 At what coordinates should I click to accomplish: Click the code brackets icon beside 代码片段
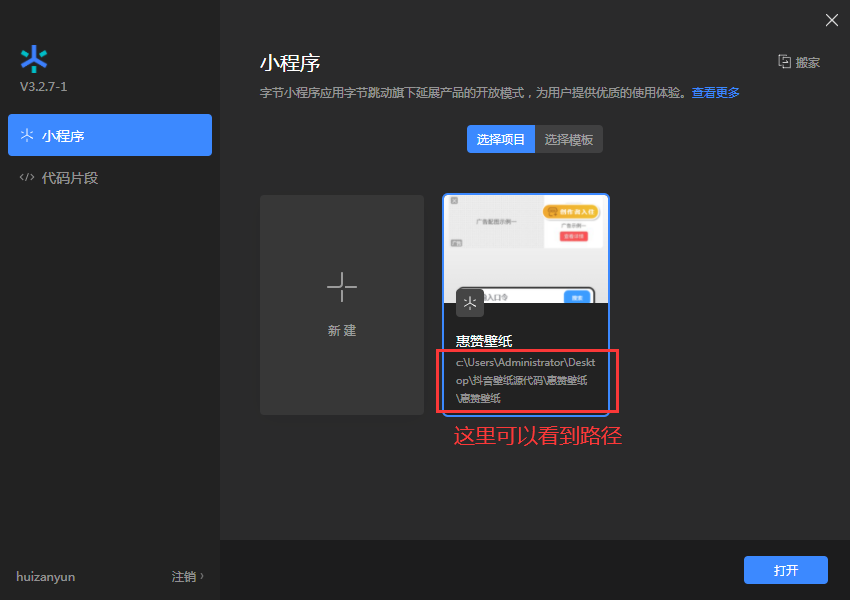coord(27,177)
